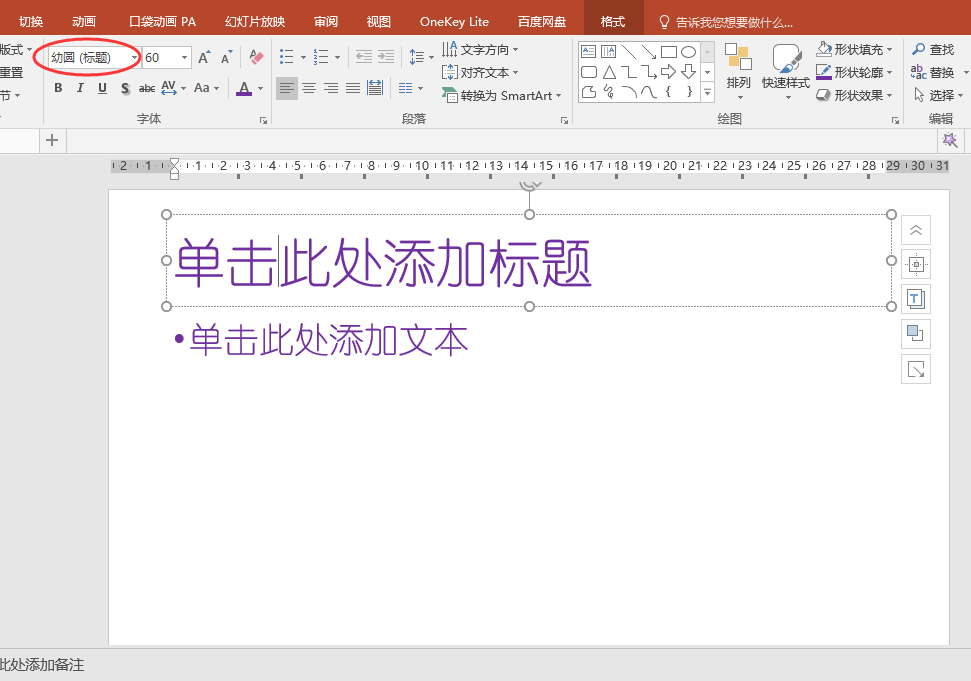This screenshot has height=681, width=971.
Task: Open font dialog launcher in 字体 group
Action: (x=264, y=120)
